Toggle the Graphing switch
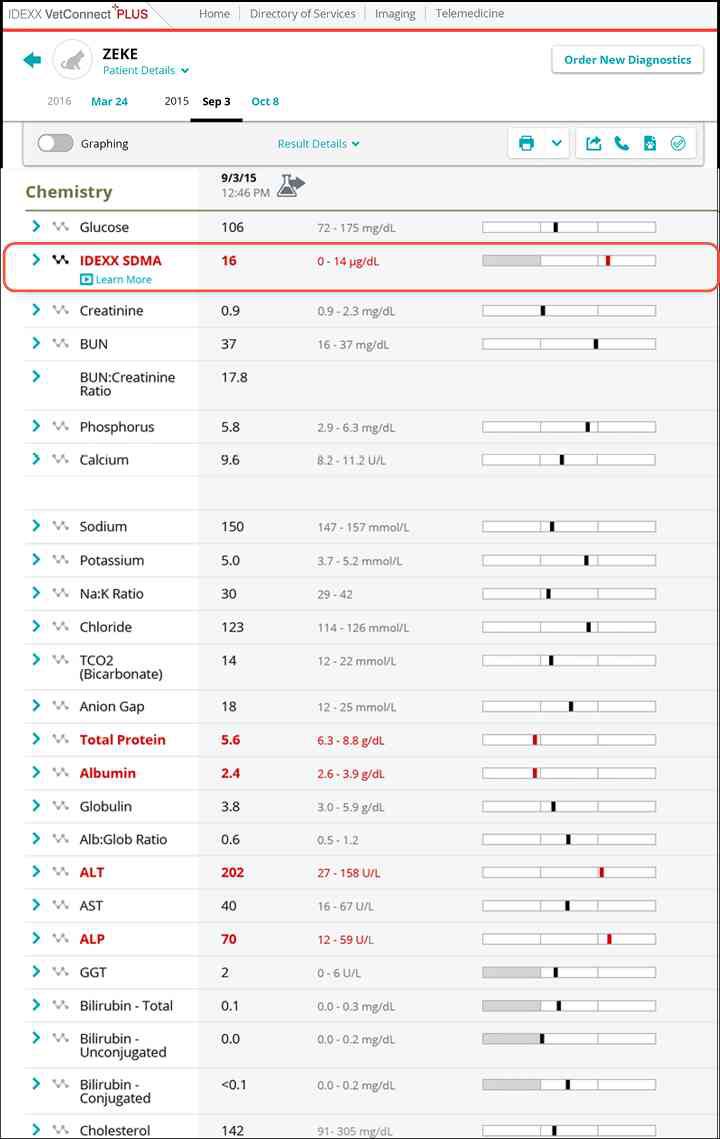Image resolution: width=720 pixels, height=1139 pixels. 55,144
